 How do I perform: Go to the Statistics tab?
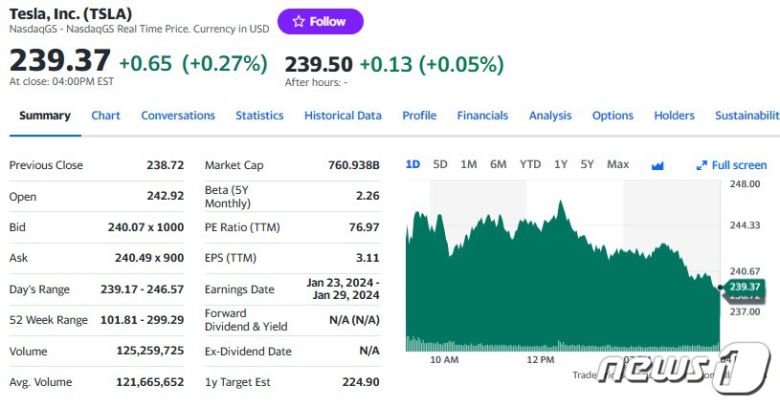260,115
